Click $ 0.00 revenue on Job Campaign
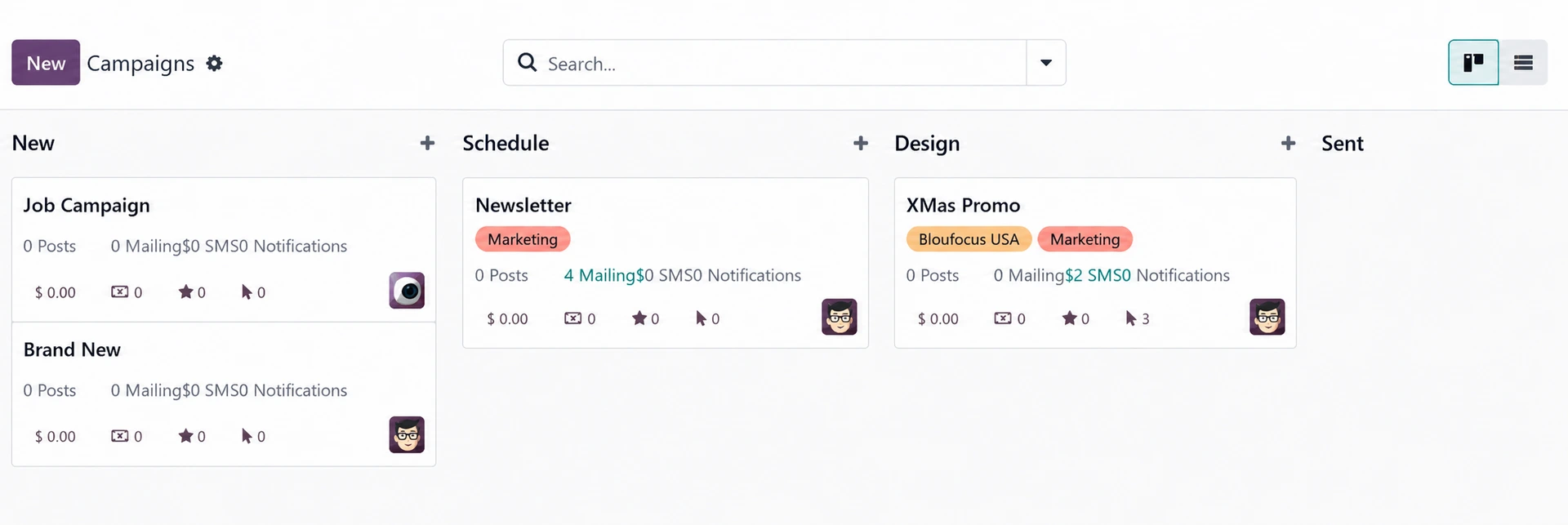This screenshot has width=1568, height=525. (55, 292)
